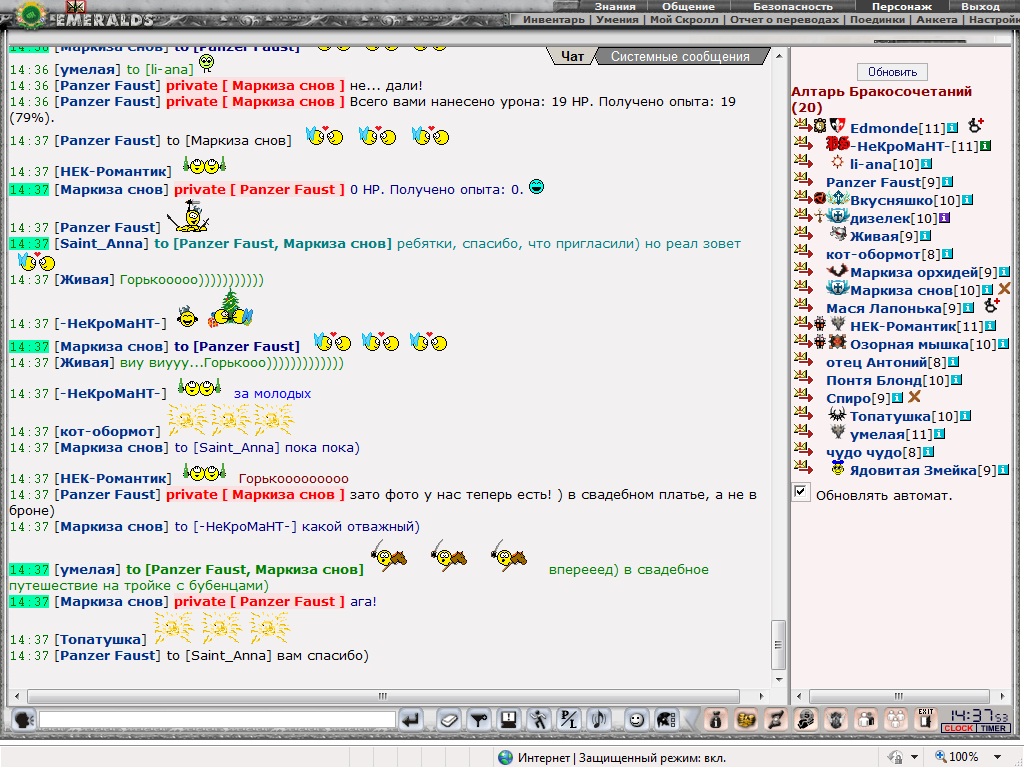Open the gold coins icon in bottom bar
The height and width of the screenshot is (768, 1024).
pyautogui.click(x=746, y=720)
